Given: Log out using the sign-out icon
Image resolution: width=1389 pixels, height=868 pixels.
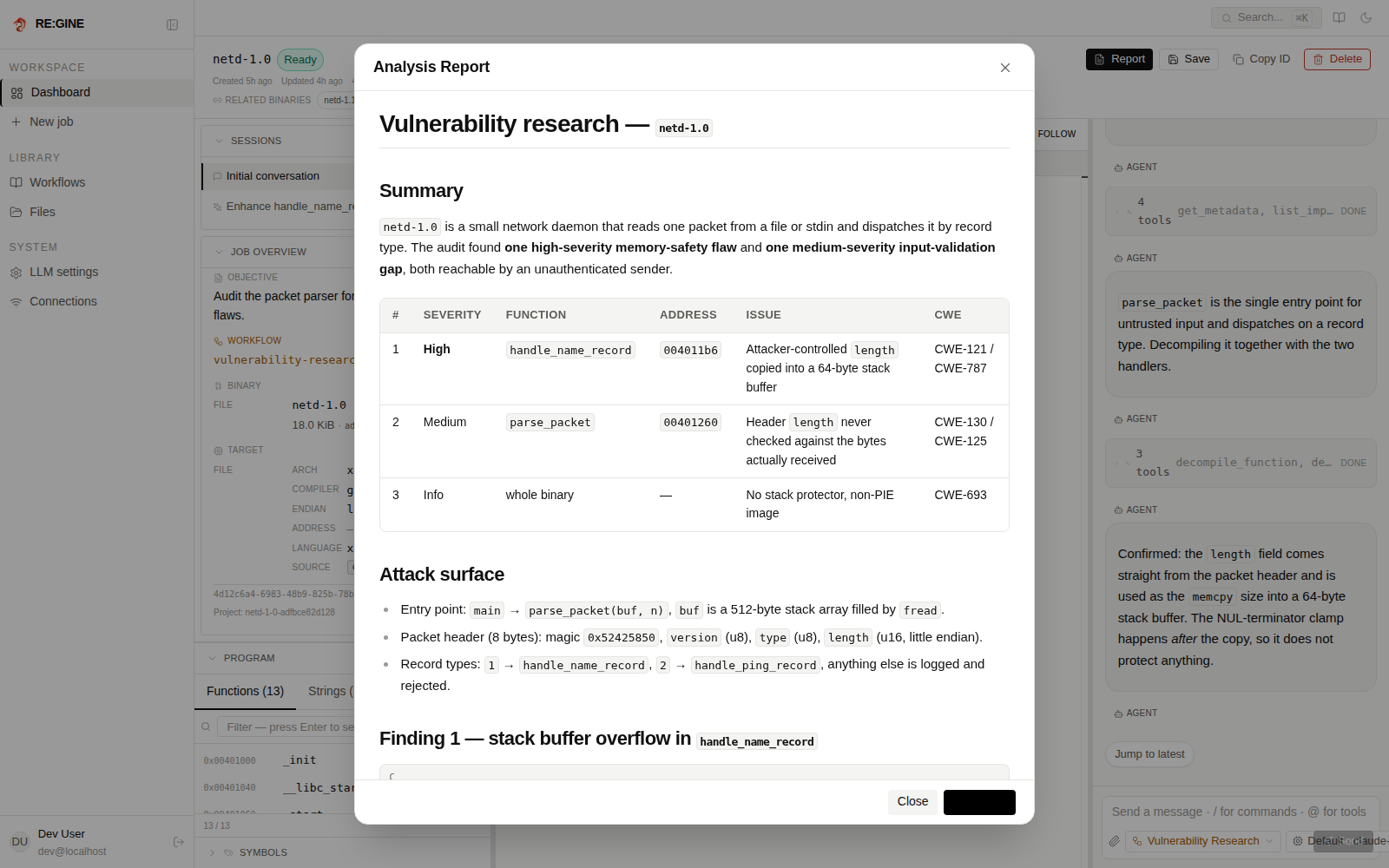Looking at the screenshot, I should click(x=178, y=842).
